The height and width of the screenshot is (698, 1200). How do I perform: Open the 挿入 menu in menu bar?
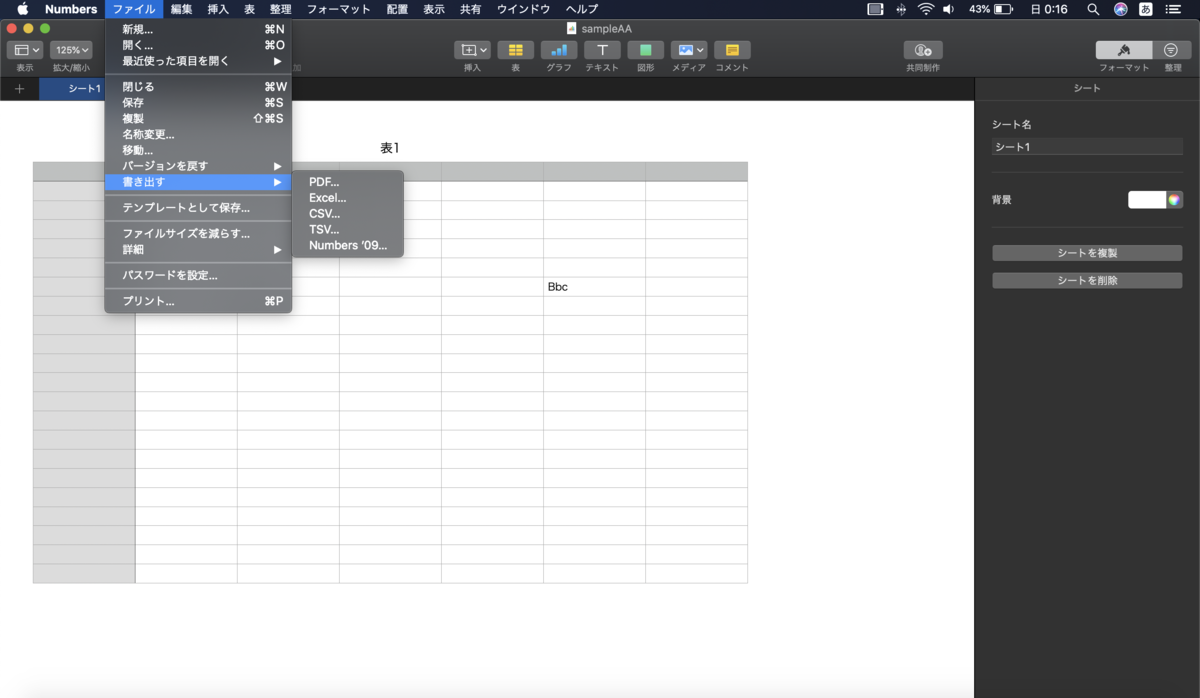point(217,9)
